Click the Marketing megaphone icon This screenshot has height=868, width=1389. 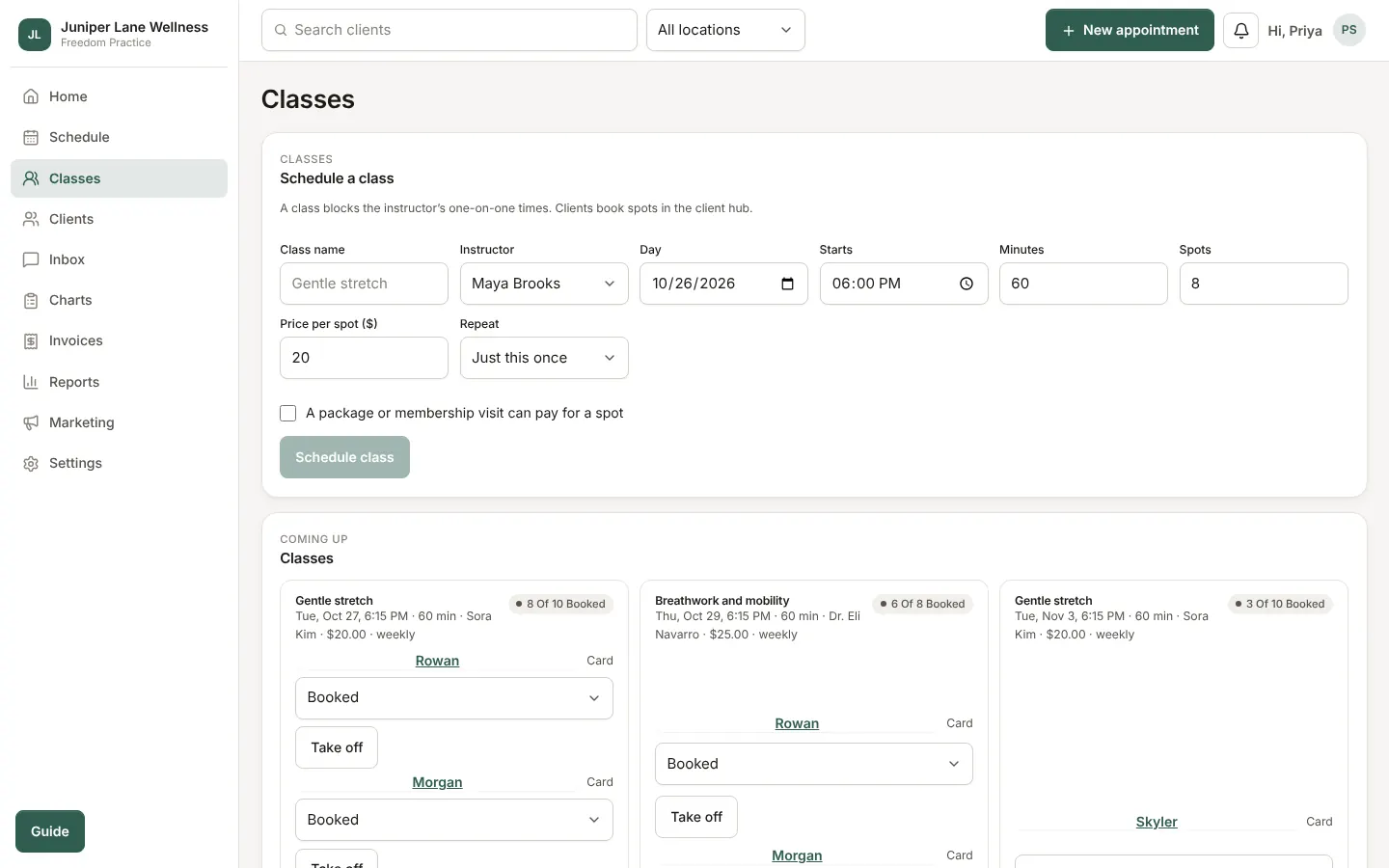point(31,422)
